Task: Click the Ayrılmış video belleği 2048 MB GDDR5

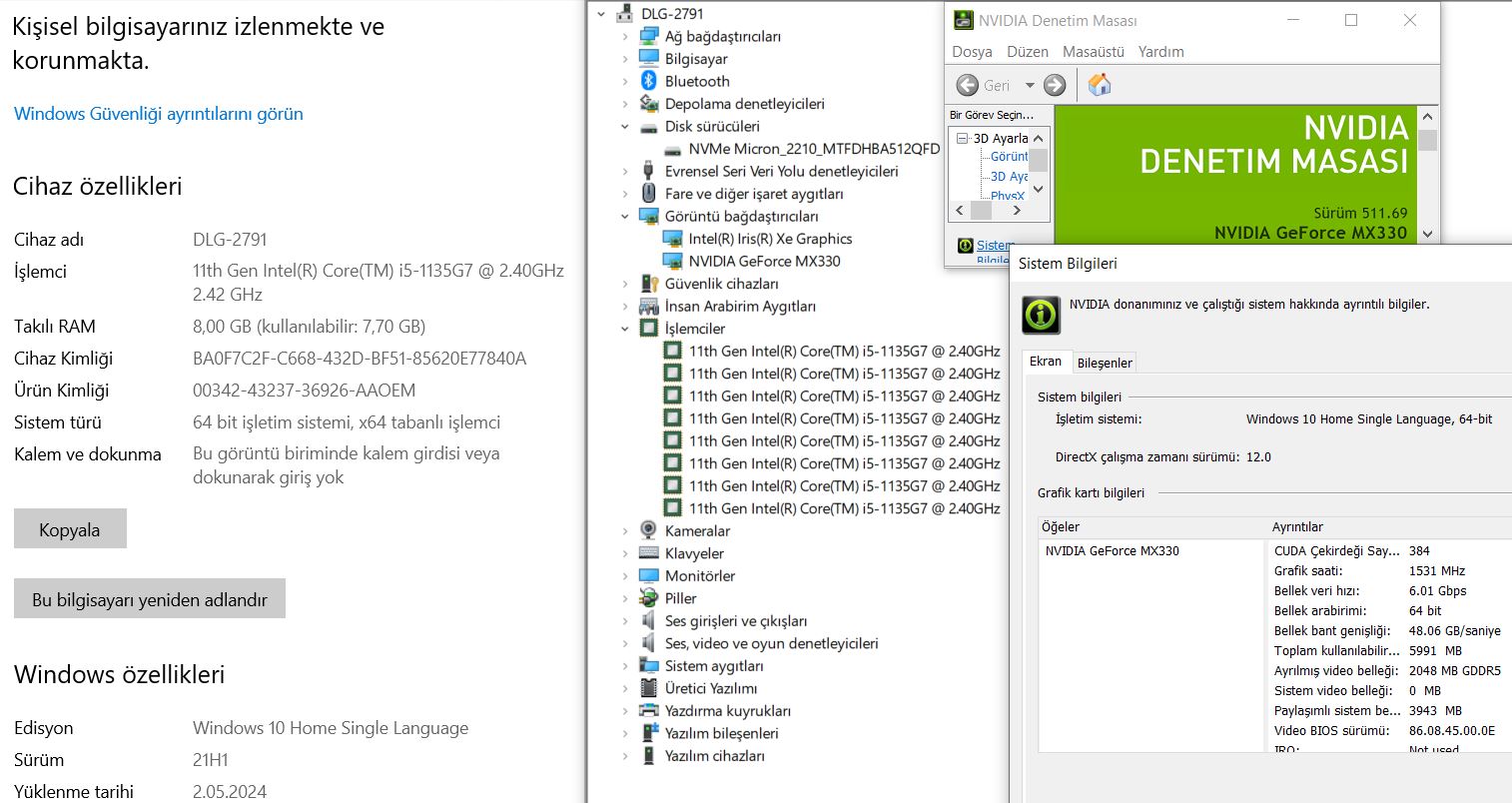Action: pos(1455,670)
